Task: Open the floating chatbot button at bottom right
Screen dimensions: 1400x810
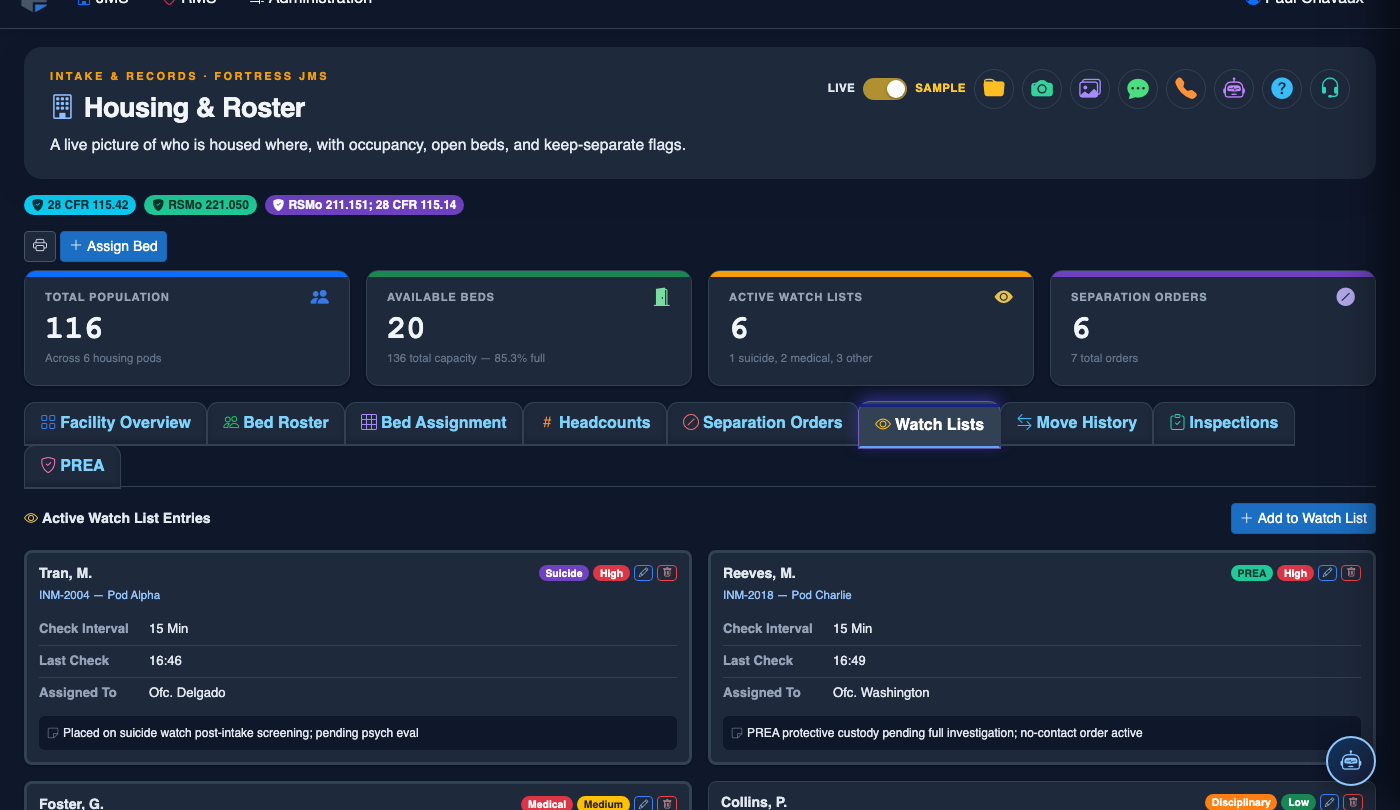Action: click(1351, 761)
